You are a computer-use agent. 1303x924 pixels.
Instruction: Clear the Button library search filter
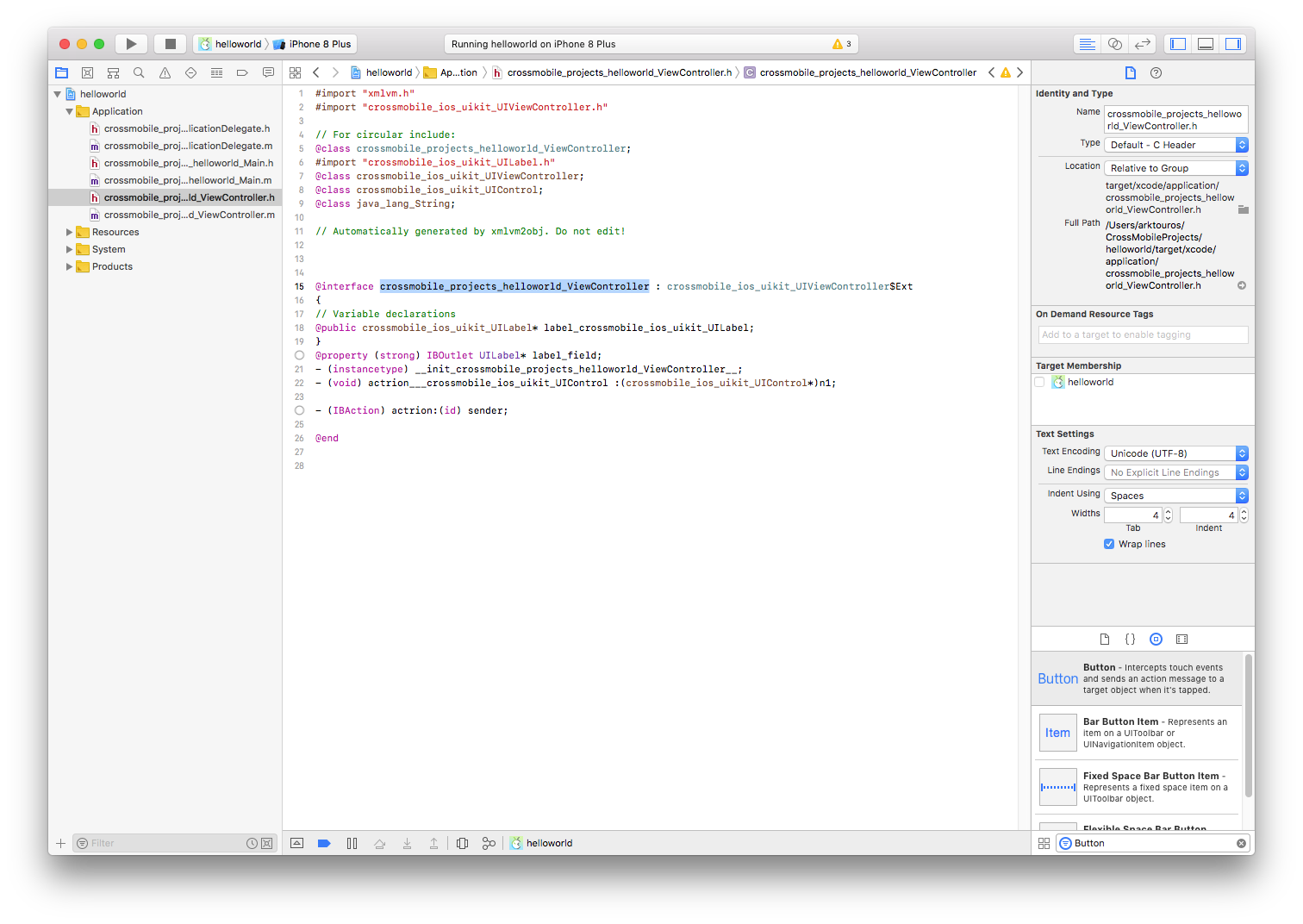(x=1241, y=843)
